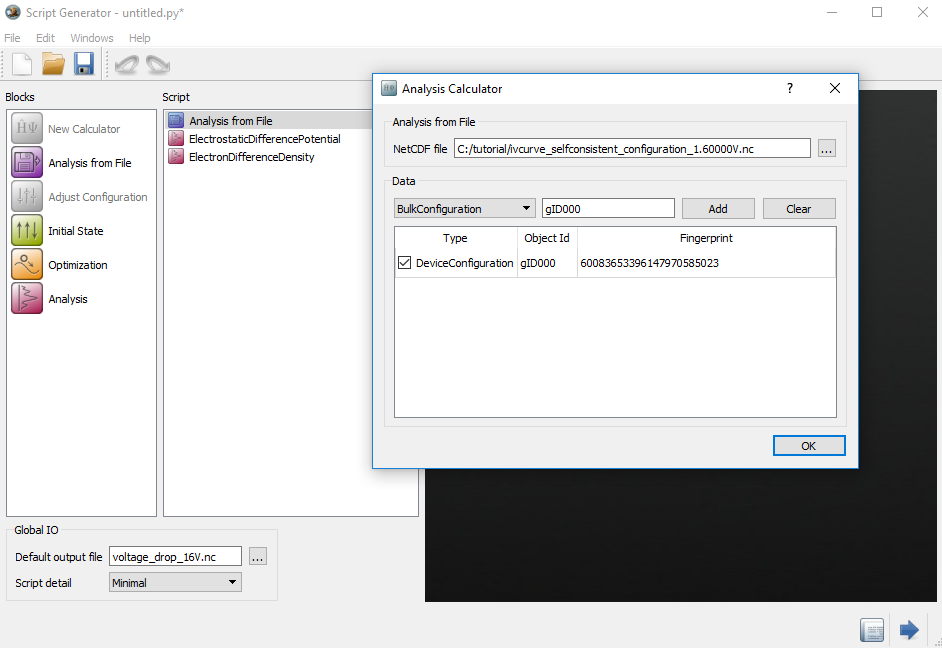
Task: Select the New Calculator block icon
Action: click(x=27, y=129)
